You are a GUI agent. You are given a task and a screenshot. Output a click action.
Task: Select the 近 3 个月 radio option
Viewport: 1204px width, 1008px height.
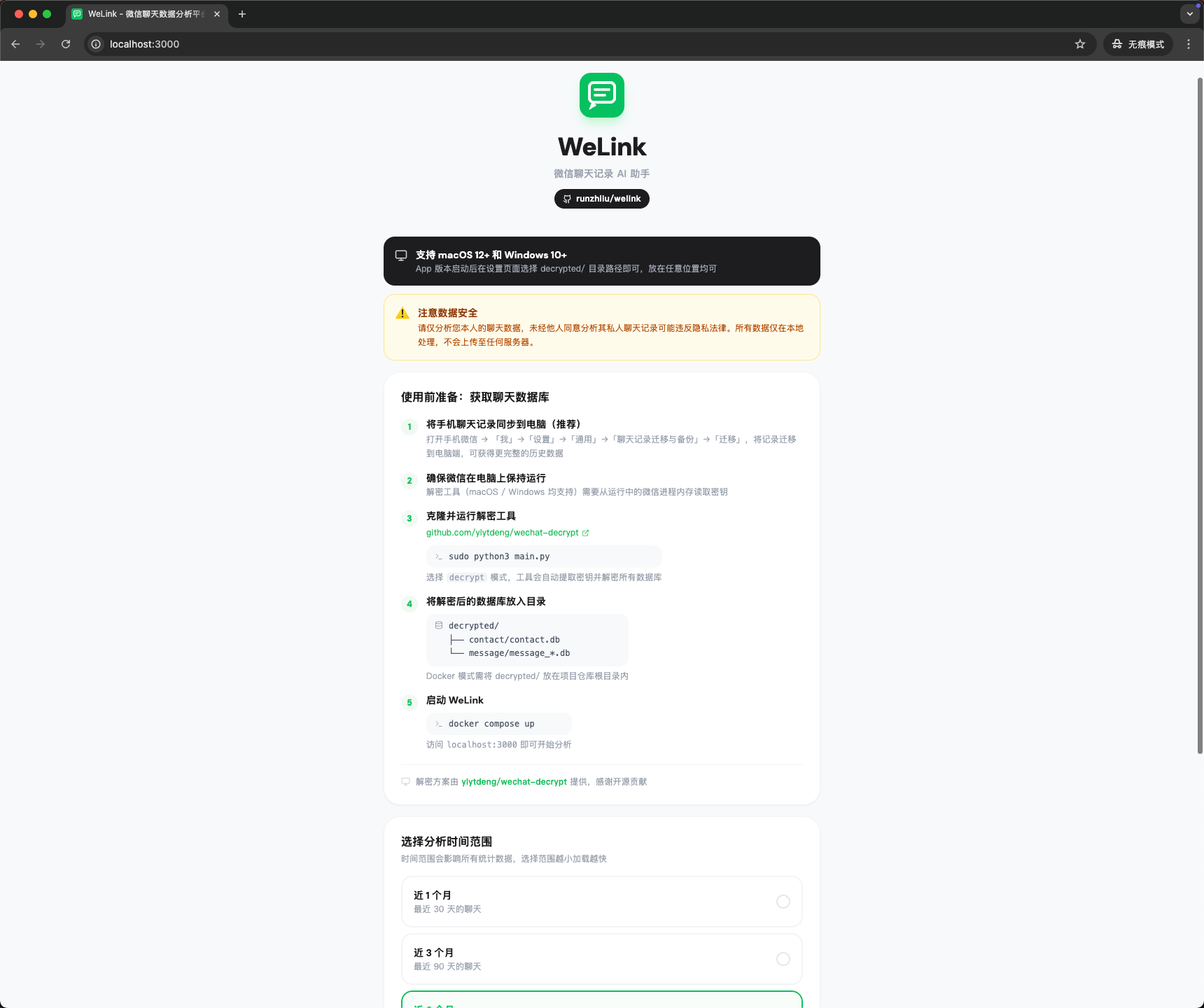pyautogui.click(x=783, y=959)
